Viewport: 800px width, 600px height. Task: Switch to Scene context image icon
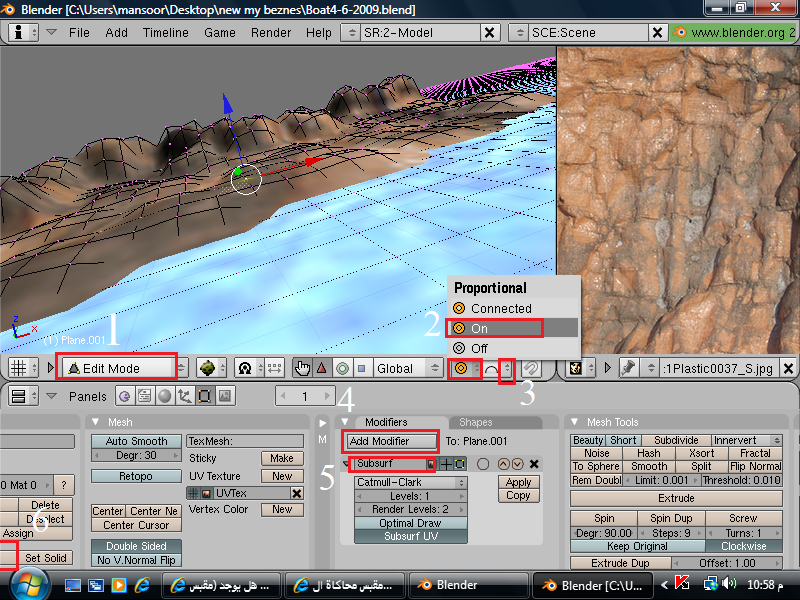(x=224, y=396)
